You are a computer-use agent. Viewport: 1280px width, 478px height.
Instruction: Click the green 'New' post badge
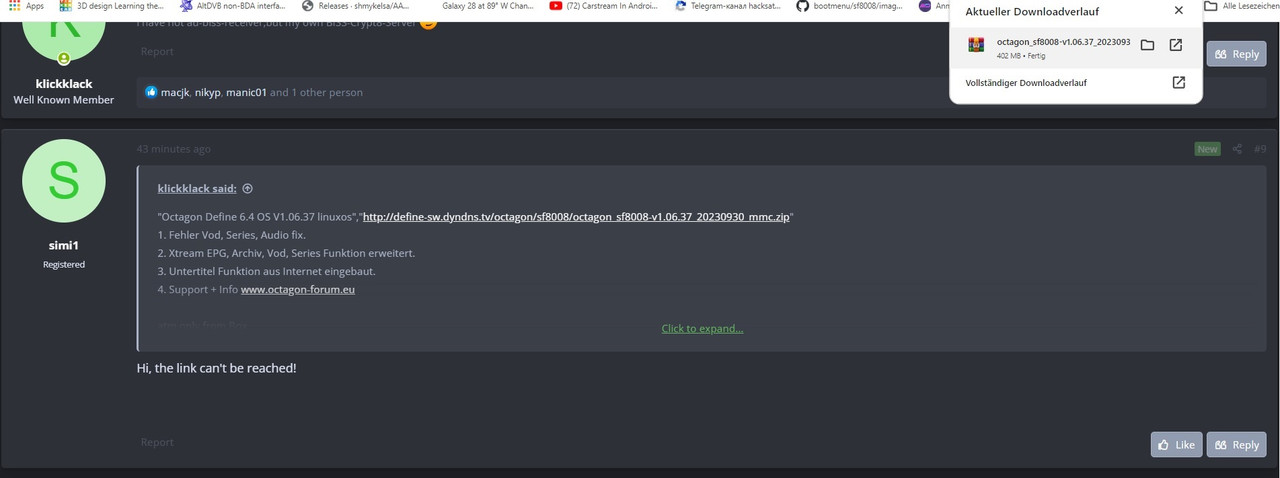[1208, 149]
